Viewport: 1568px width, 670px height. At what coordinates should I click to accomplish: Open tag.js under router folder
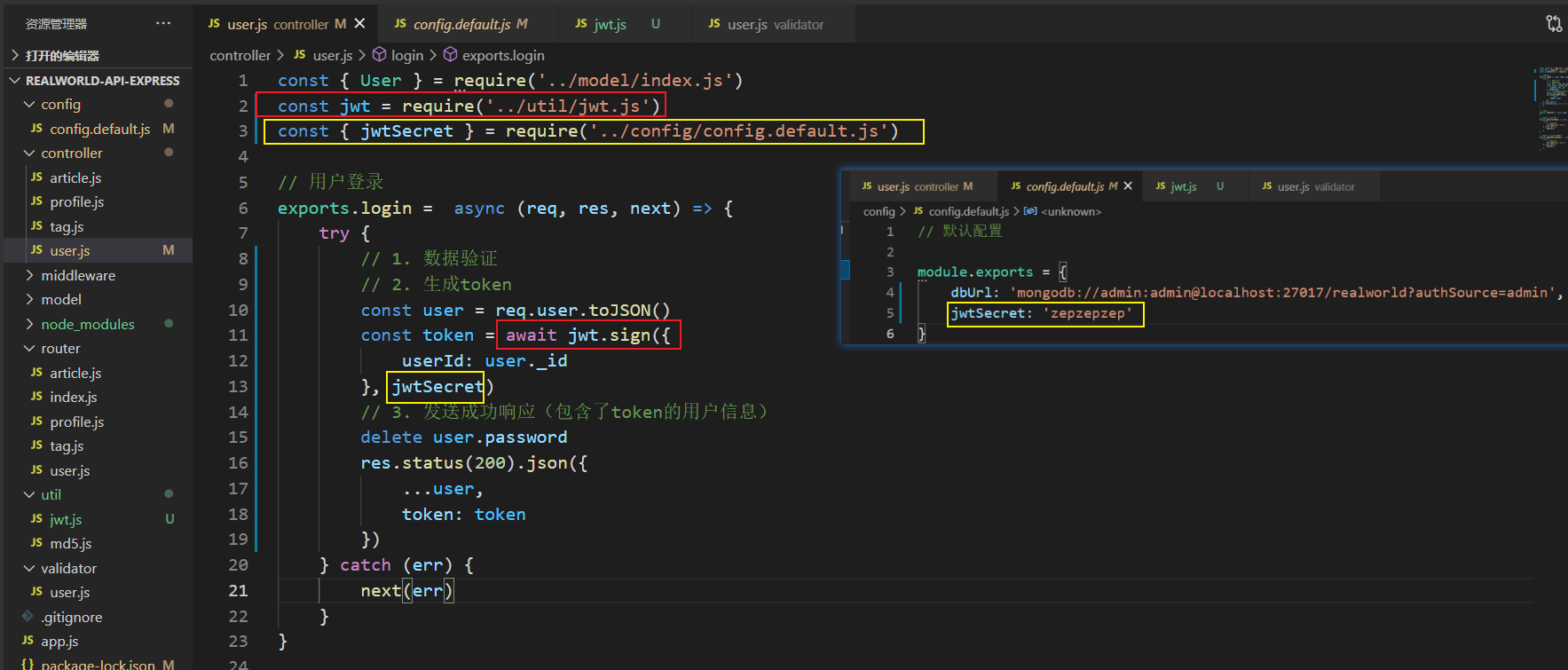coord(67,446)
